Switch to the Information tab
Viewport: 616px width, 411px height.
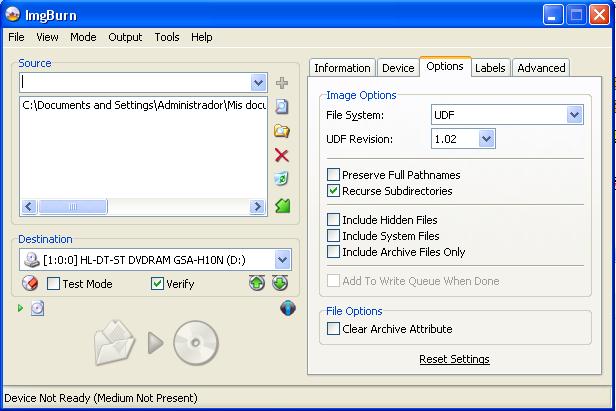342,68
